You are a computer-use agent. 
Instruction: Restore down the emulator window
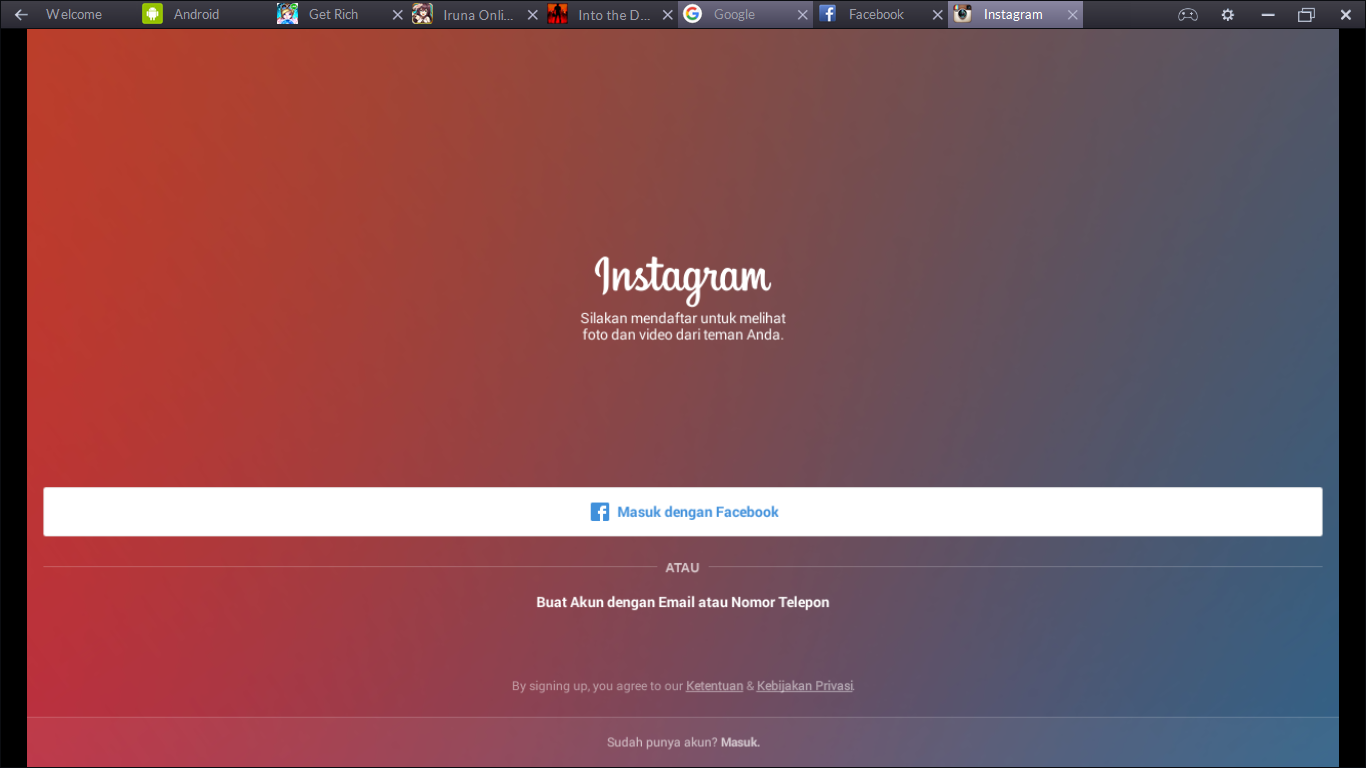tap(1306, 15)
